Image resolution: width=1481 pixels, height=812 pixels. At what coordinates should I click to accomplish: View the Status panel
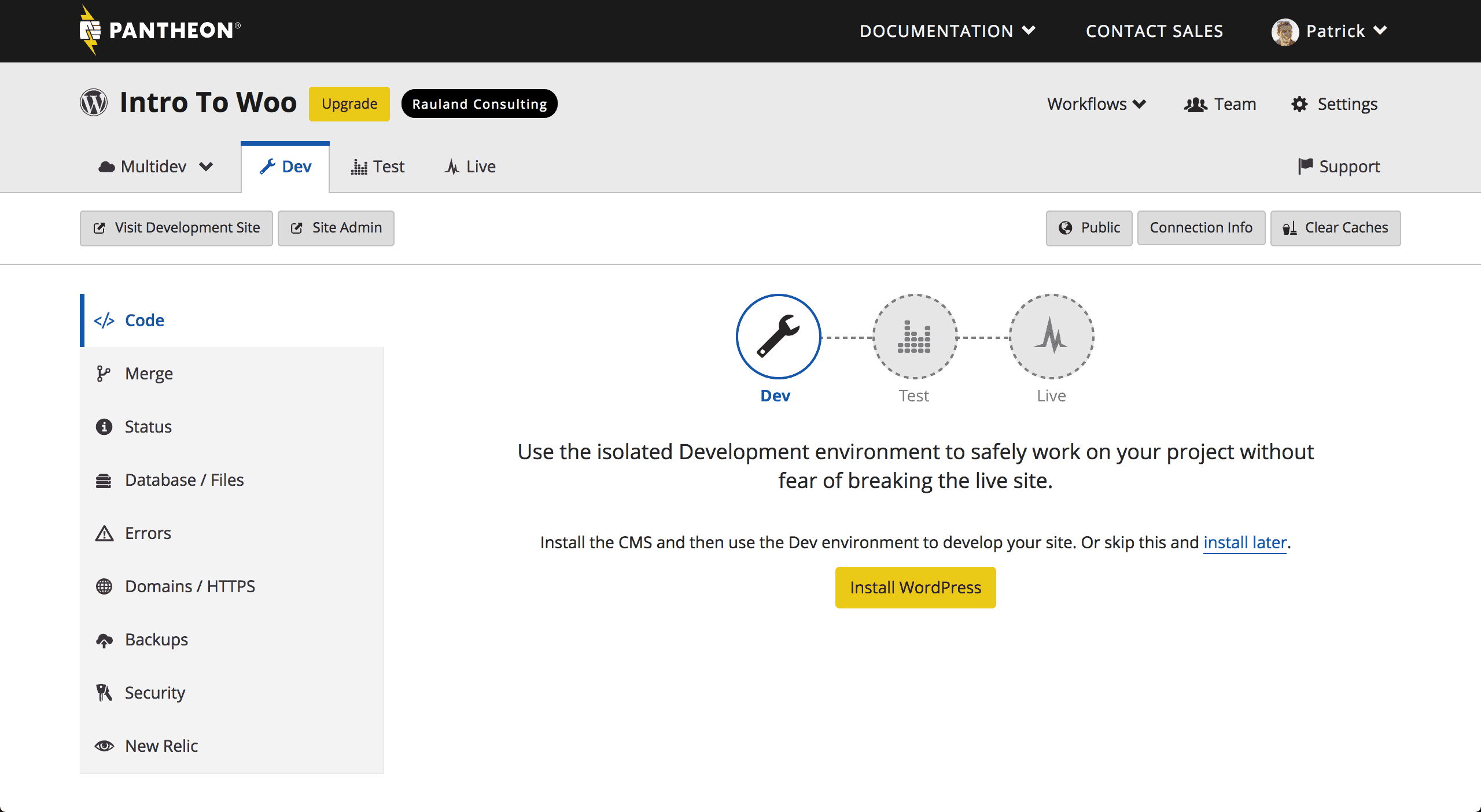point(148,426)
